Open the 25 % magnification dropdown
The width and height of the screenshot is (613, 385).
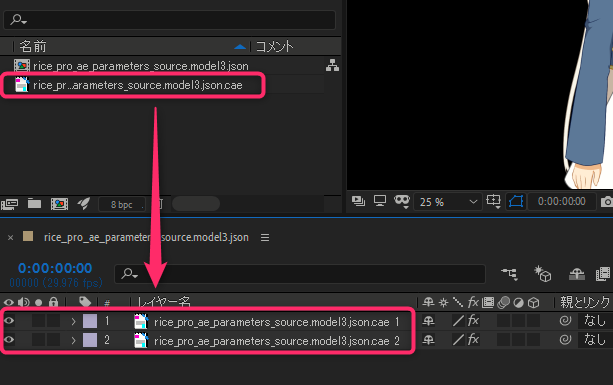click(448, 202)
